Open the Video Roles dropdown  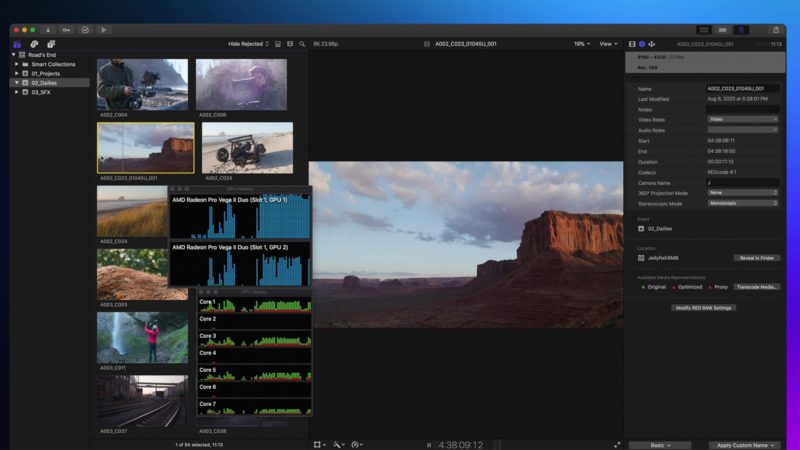coord(743,119)
